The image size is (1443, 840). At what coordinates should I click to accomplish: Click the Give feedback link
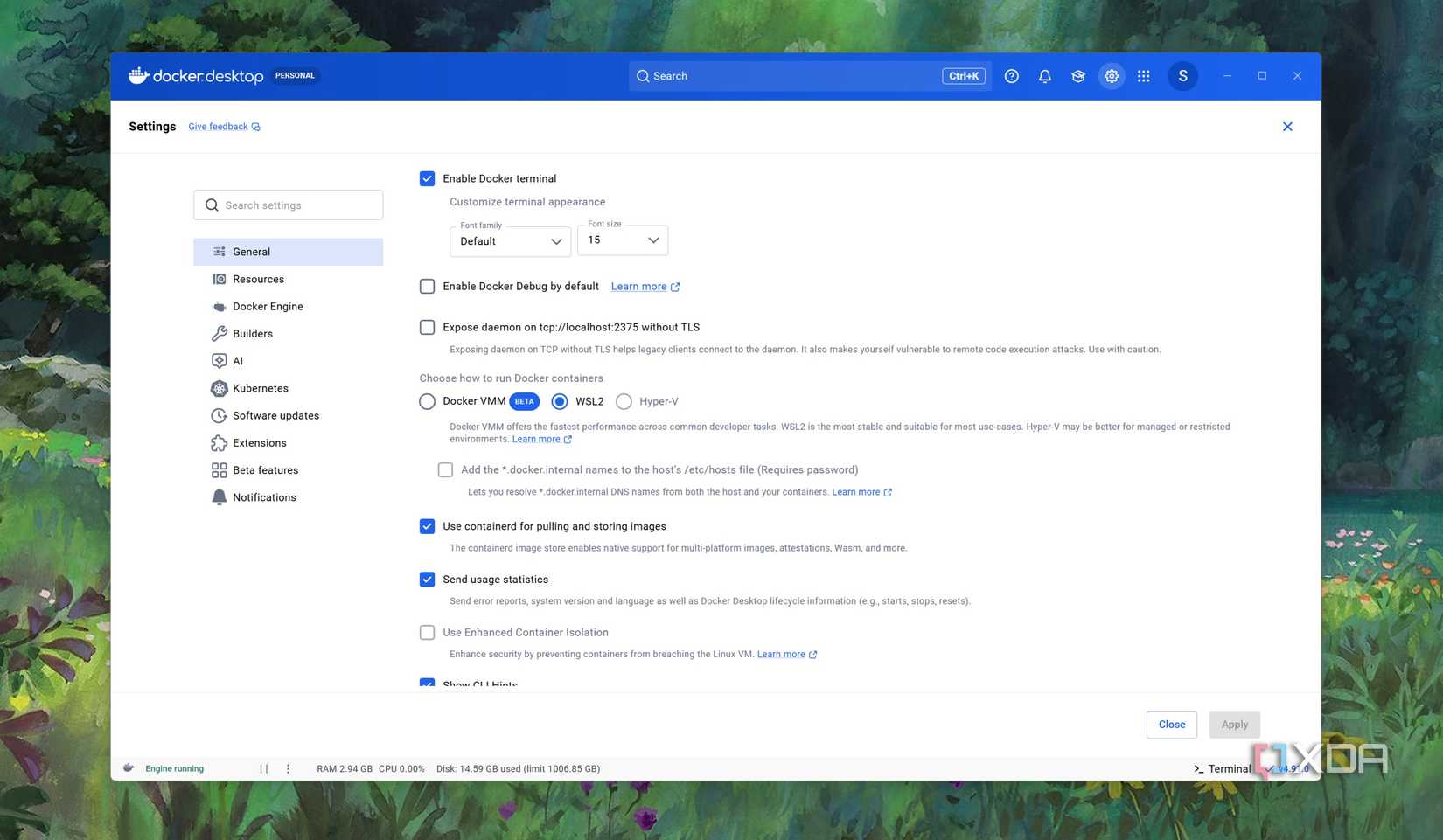[225, 127]
